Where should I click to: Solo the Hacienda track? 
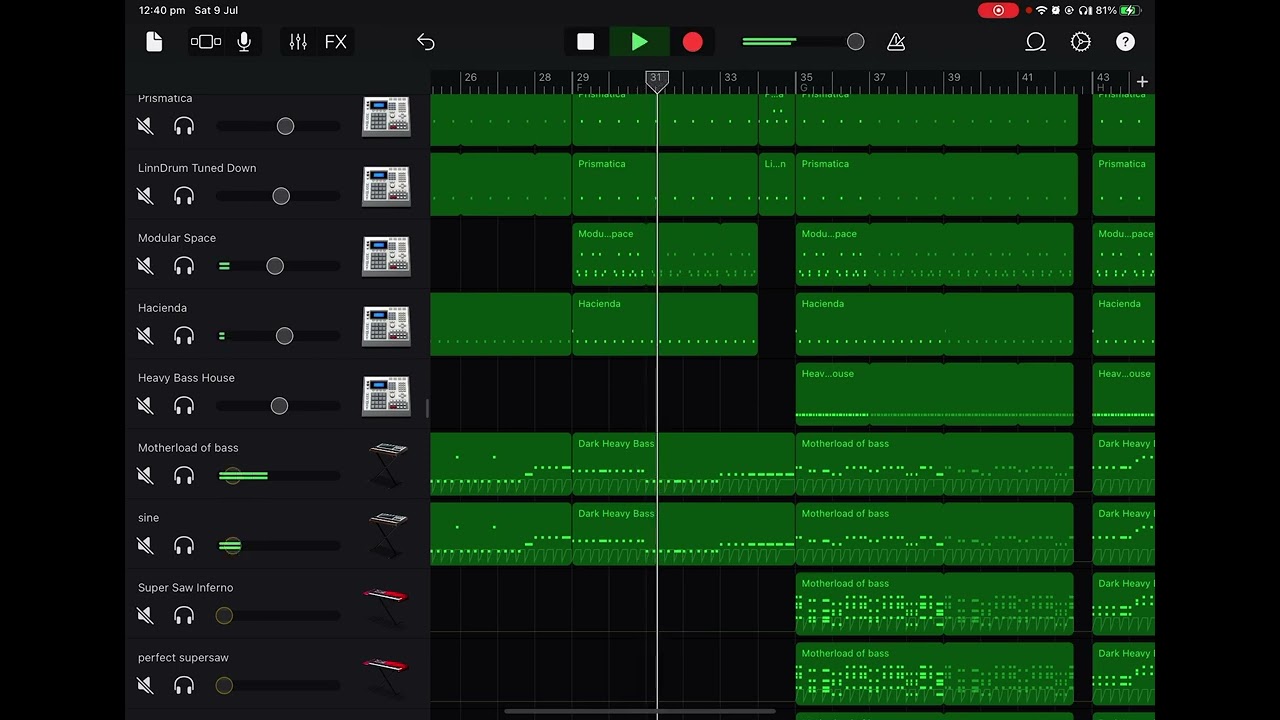click(184, 336)
